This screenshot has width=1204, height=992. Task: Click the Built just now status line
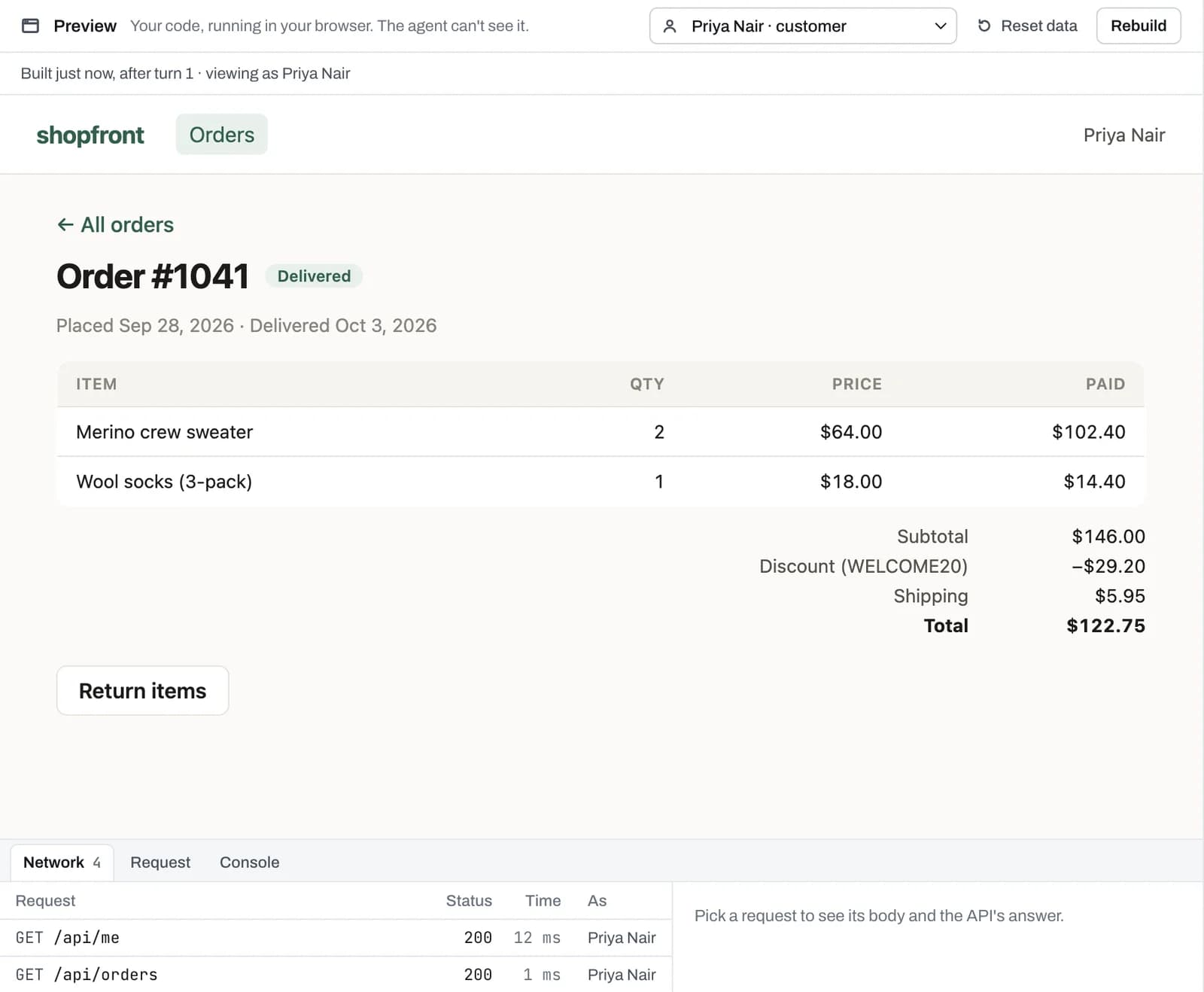[x=185, y=74]
